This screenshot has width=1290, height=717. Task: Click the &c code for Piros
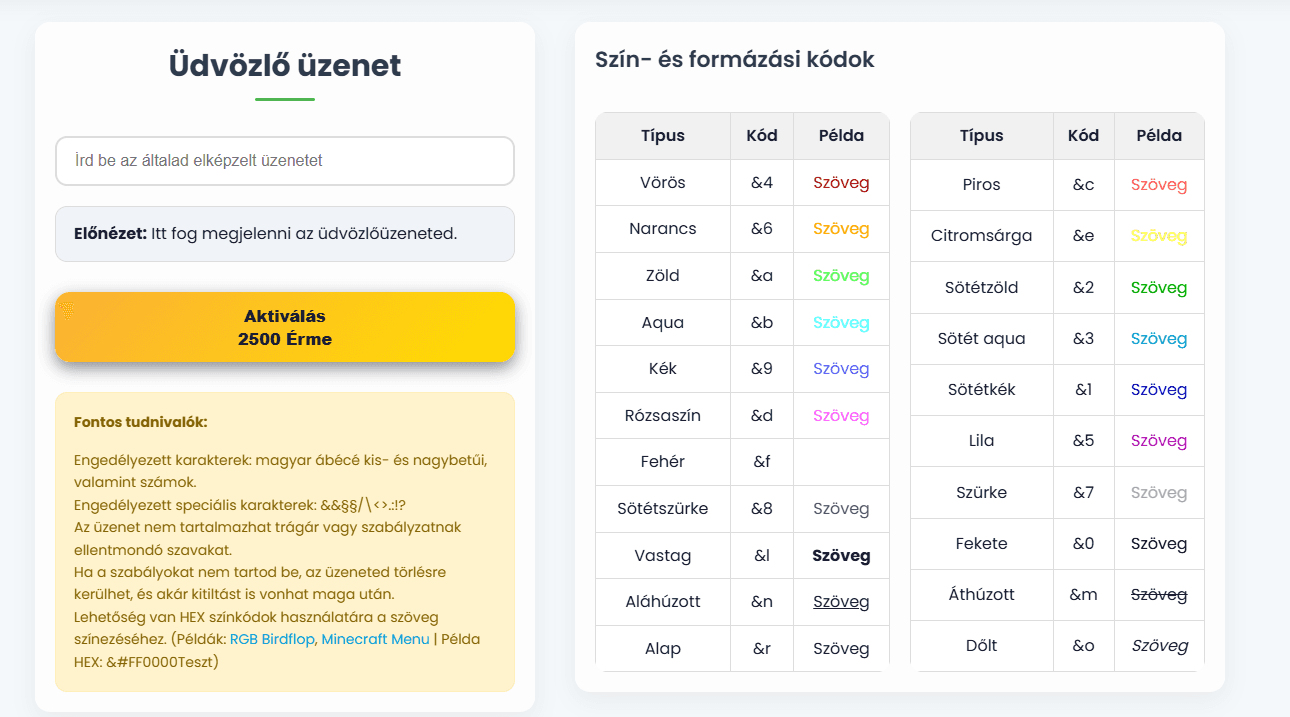coord(1083,185)
